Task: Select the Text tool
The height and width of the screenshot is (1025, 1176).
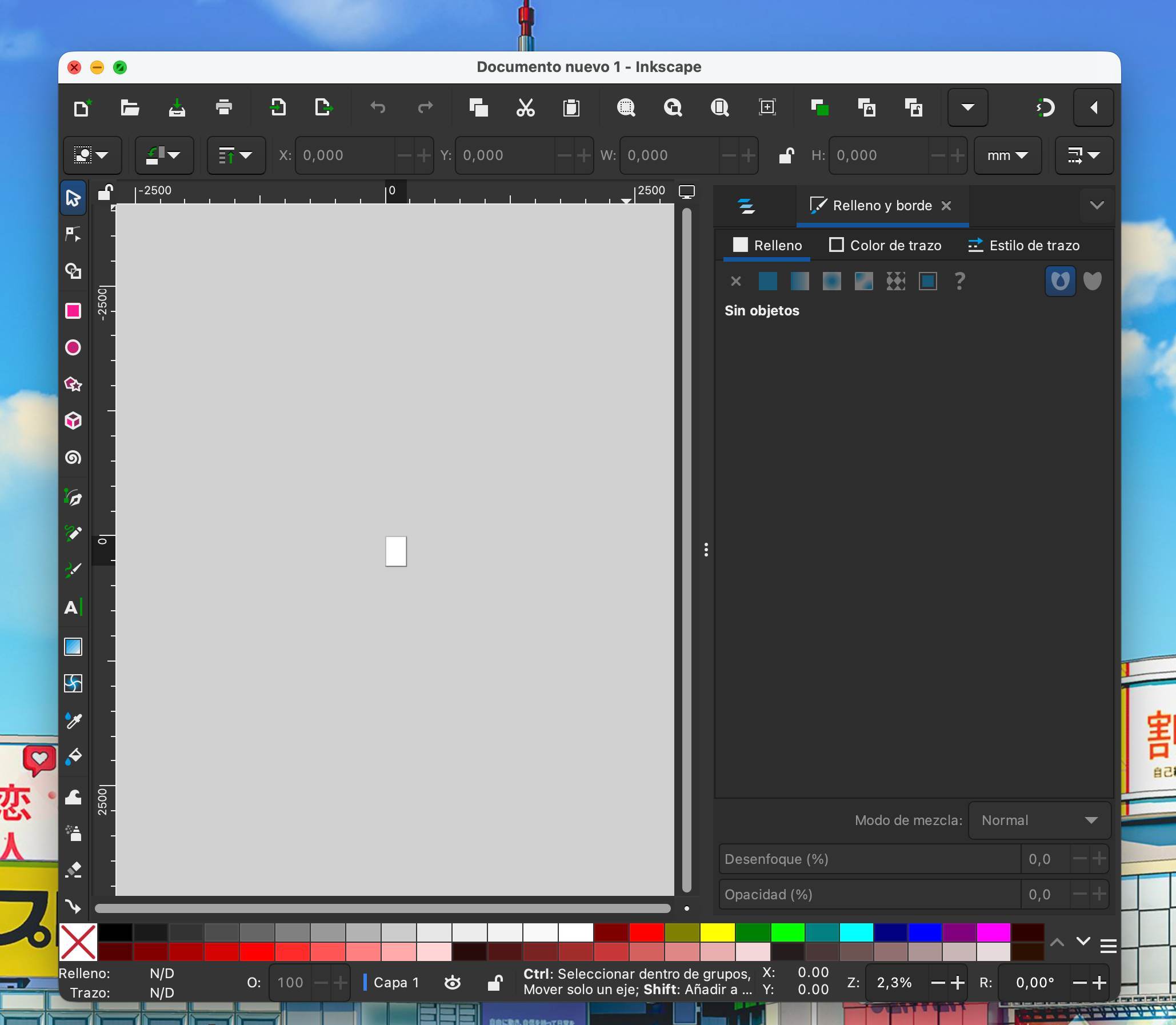Action: (73, 607)
